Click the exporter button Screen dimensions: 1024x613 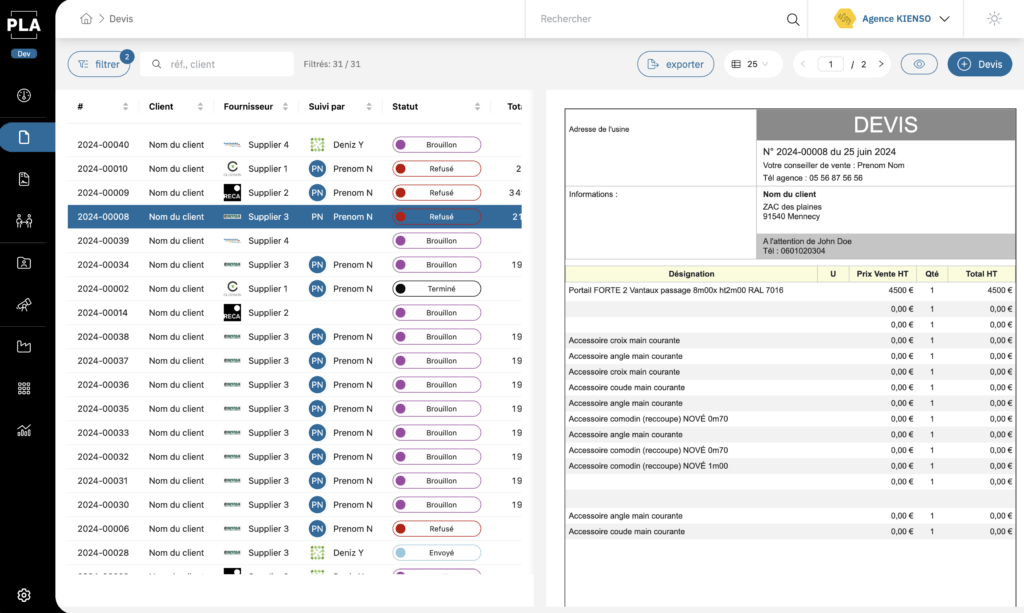(676, 62)
